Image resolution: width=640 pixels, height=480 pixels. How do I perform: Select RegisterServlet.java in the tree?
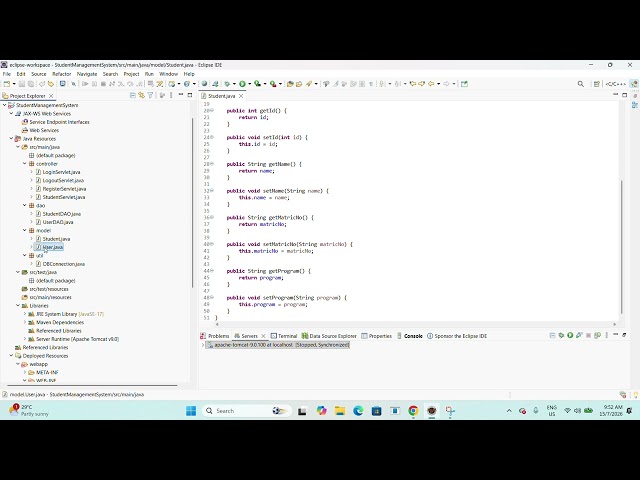[x=64, y=189]
